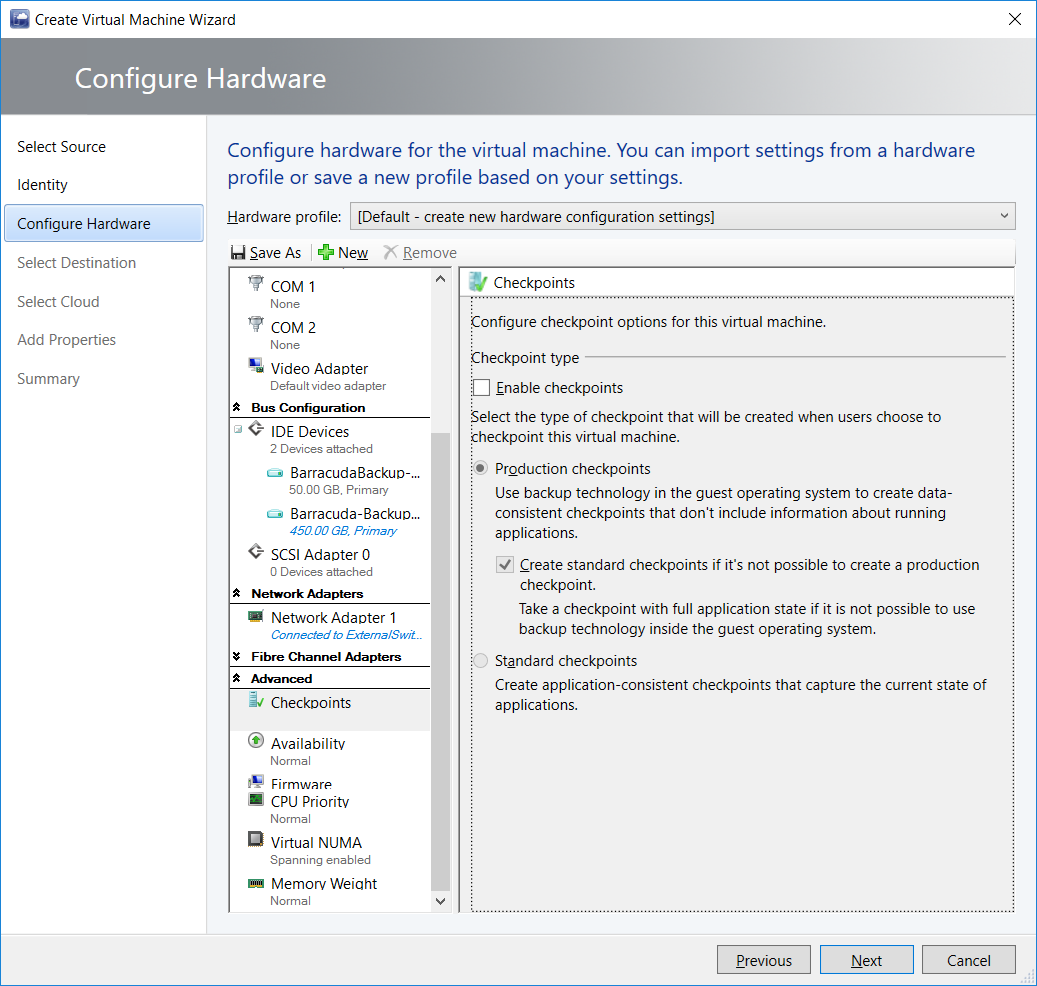The width and height of the screenshot is (1037, 986).
Task: Select Production checkpoints radio button
Action: [481, 468]
